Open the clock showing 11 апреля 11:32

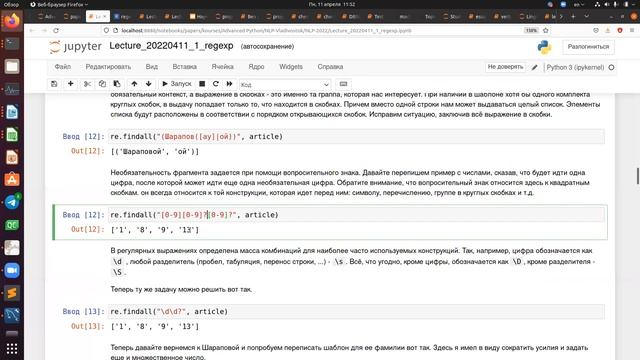coord(332,4)
